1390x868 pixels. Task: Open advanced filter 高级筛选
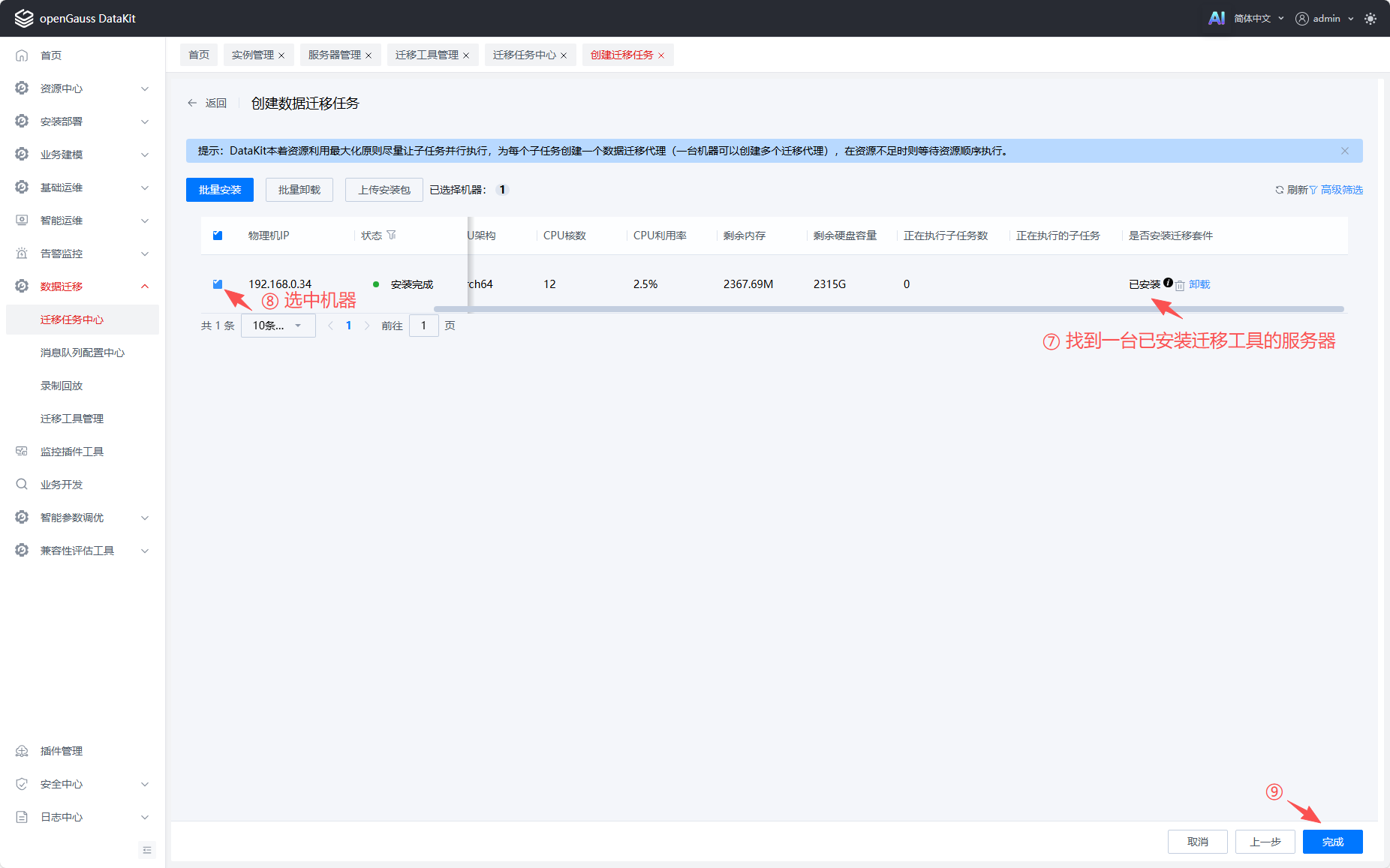[1341, 190]
